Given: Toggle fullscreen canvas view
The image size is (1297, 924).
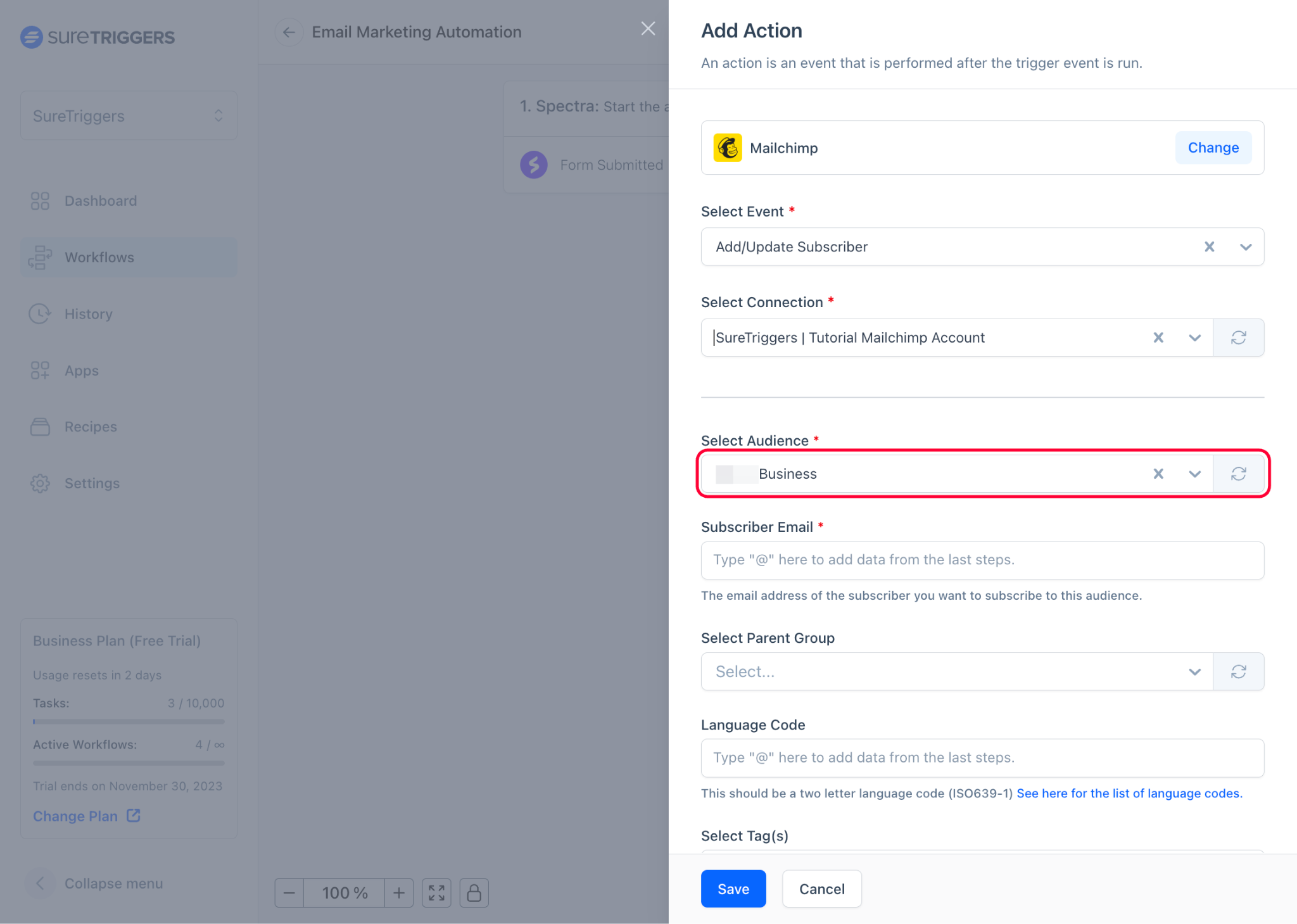Looking at the screenshot, I should 436,892.
